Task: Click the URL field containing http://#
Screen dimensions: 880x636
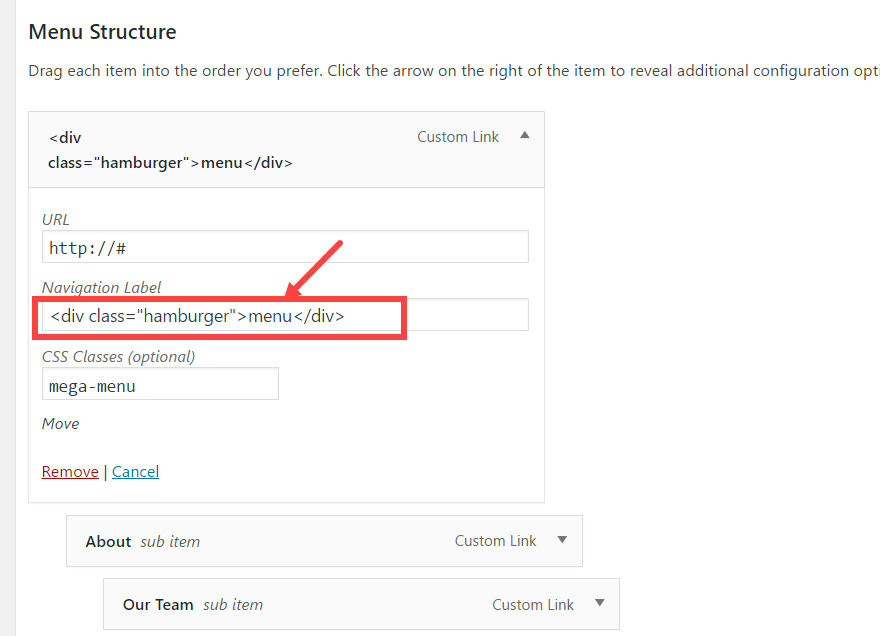Action: [285, 247]
